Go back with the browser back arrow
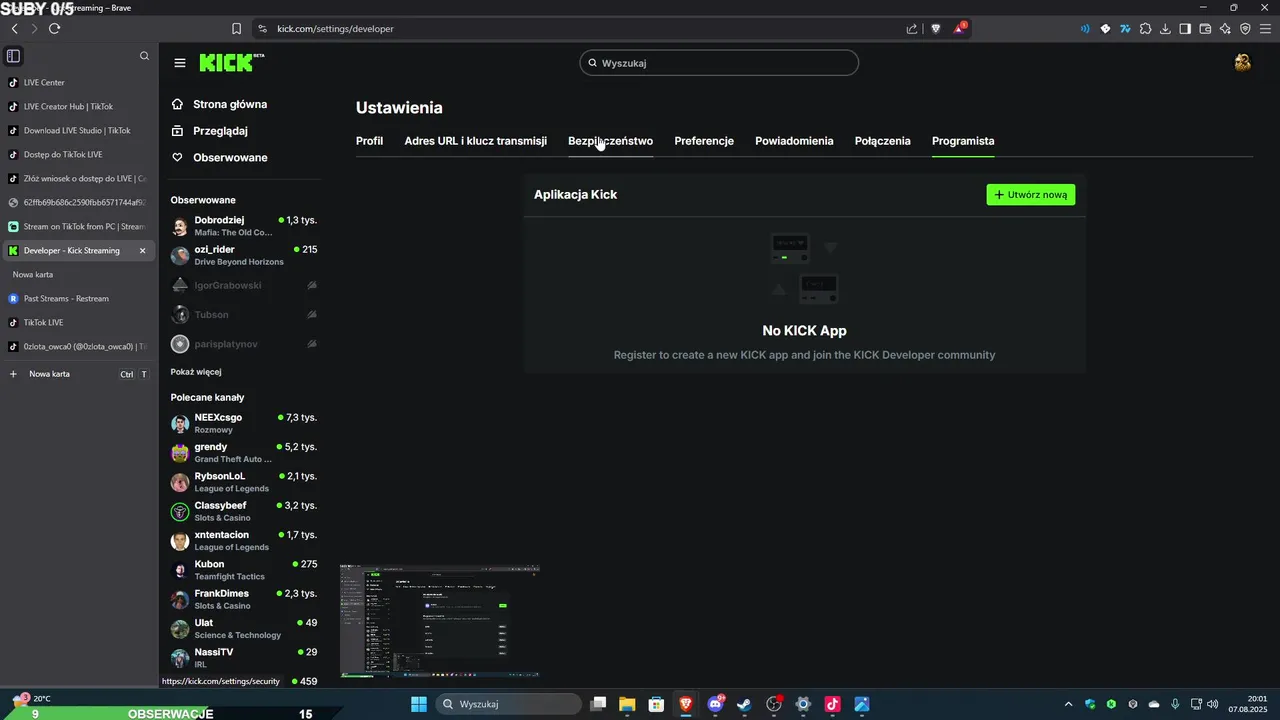 (x=14, y=28)
